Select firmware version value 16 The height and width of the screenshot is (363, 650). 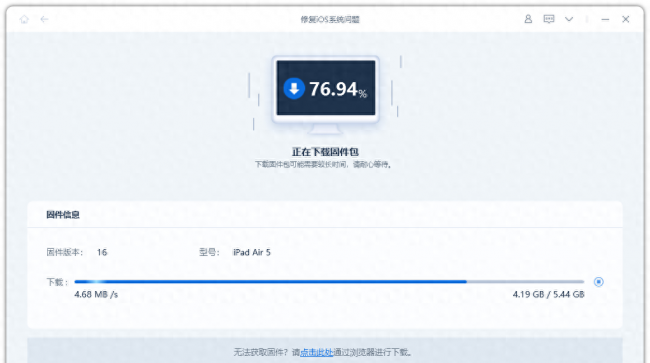tap(102, 252)
